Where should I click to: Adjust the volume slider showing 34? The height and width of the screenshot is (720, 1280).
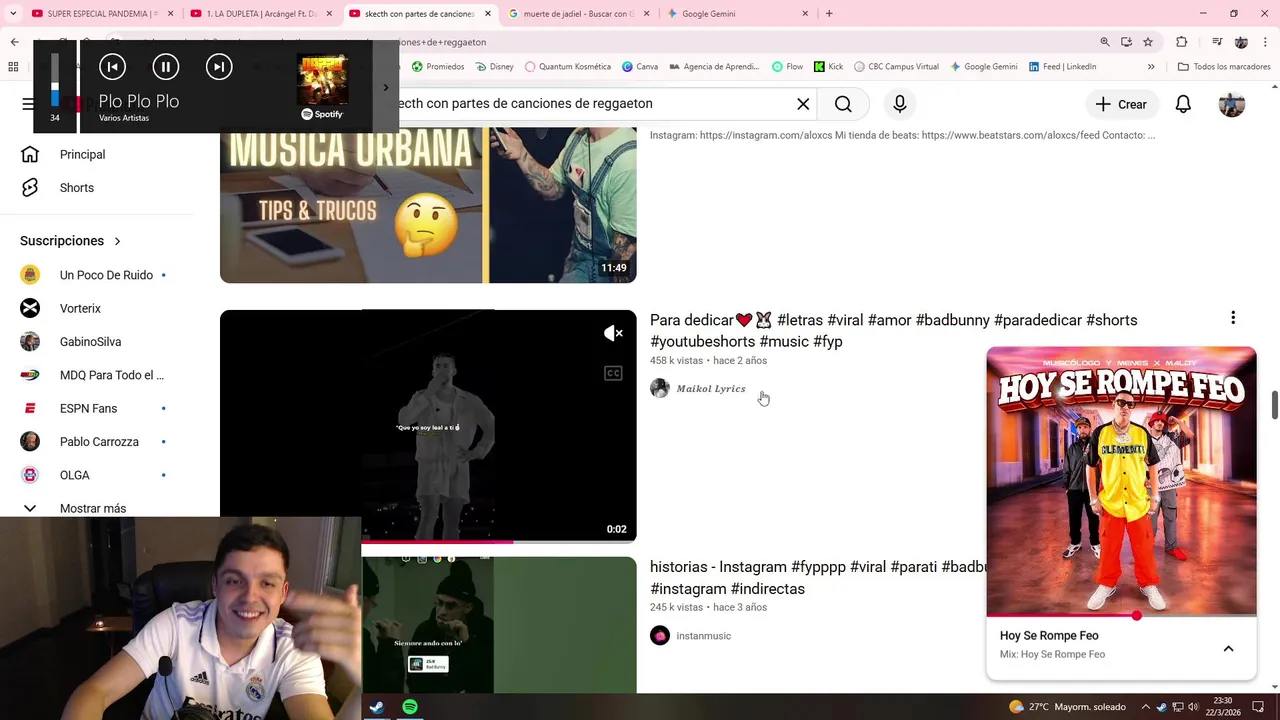click(55, 81)
